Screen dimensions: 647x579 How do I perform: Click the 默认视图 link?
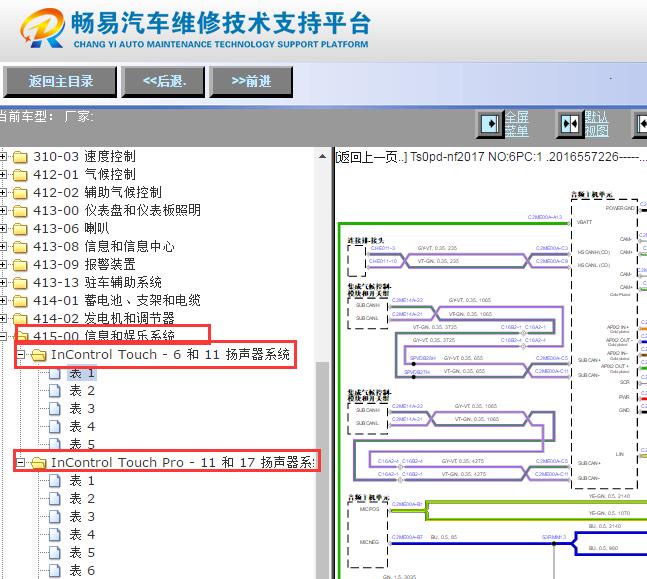[x=597, y=124]
